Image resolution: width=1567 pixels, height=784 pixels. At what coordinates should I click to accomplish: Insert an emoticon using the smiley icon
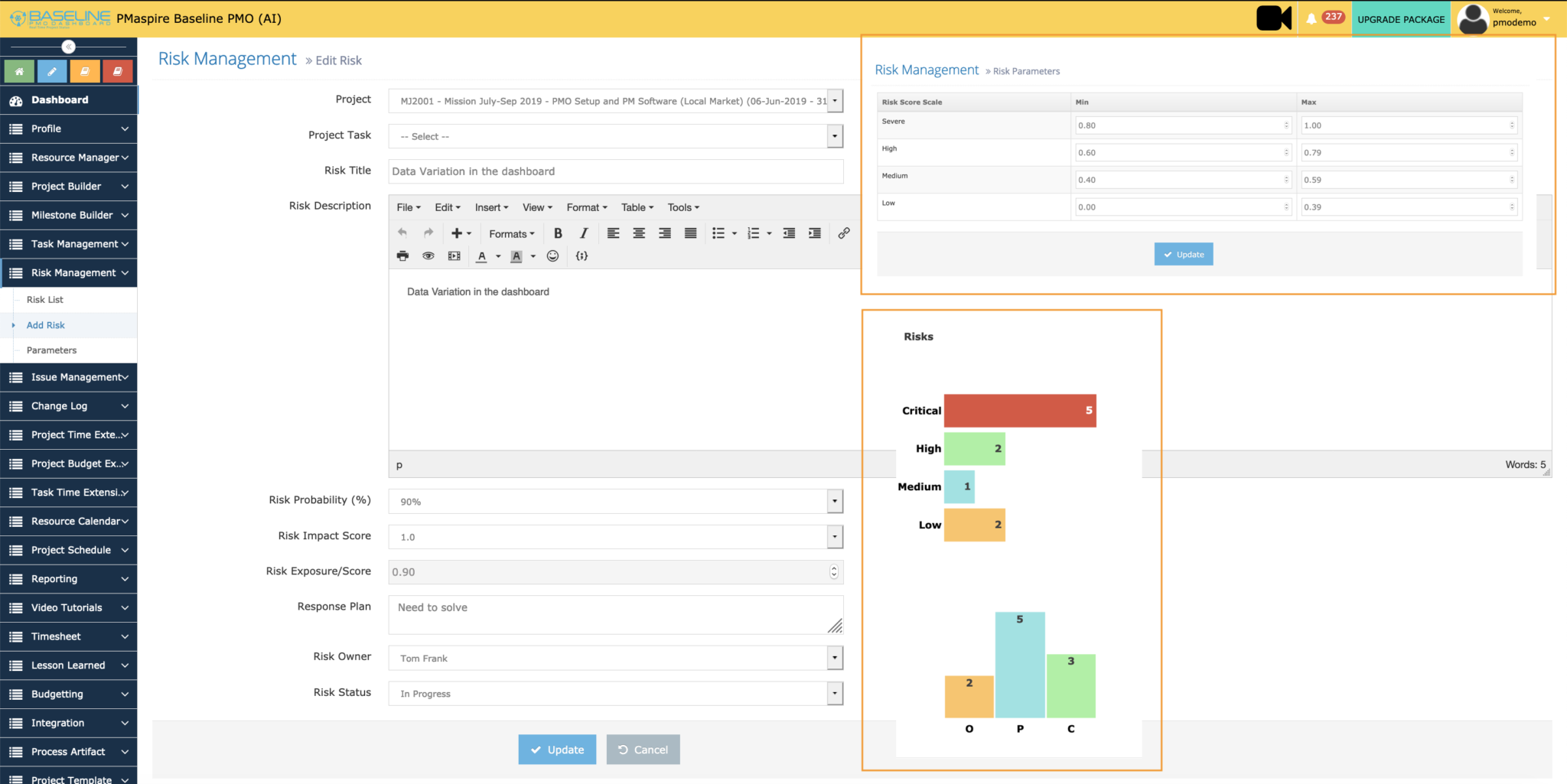point(552,256)
